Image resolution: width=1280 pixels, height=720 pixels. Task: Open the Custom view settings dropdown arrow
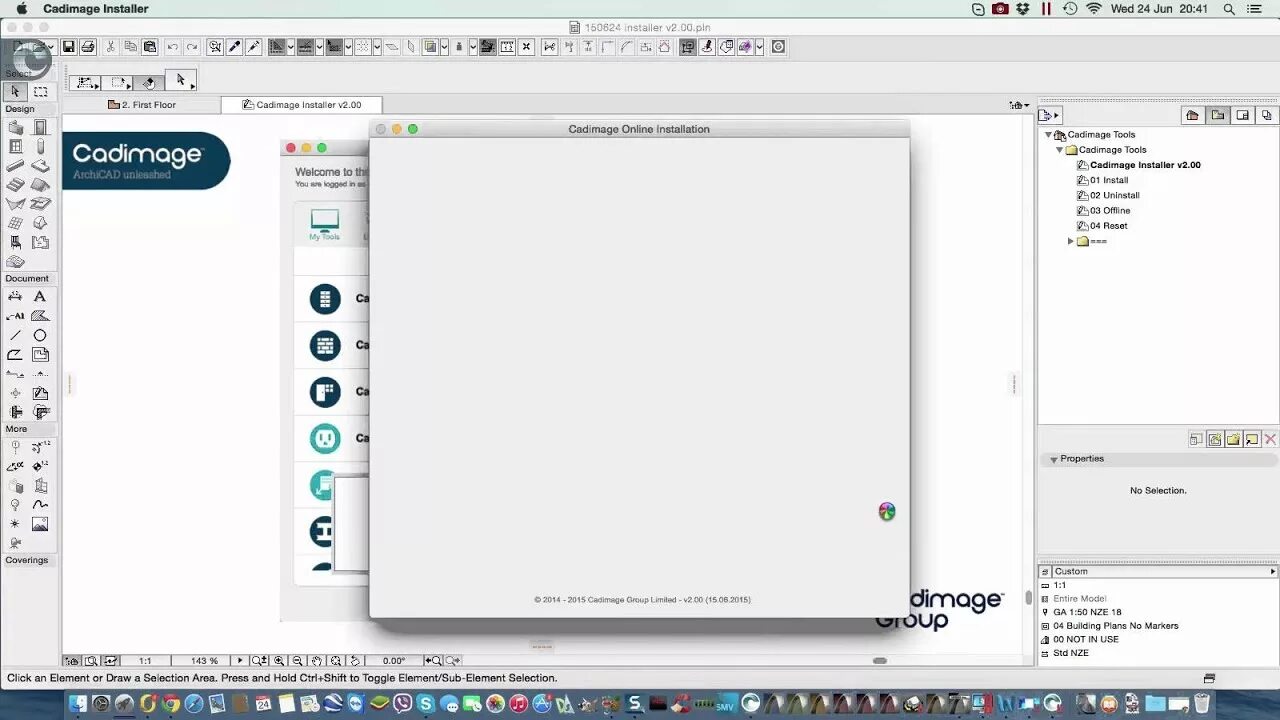(1273, 571)
